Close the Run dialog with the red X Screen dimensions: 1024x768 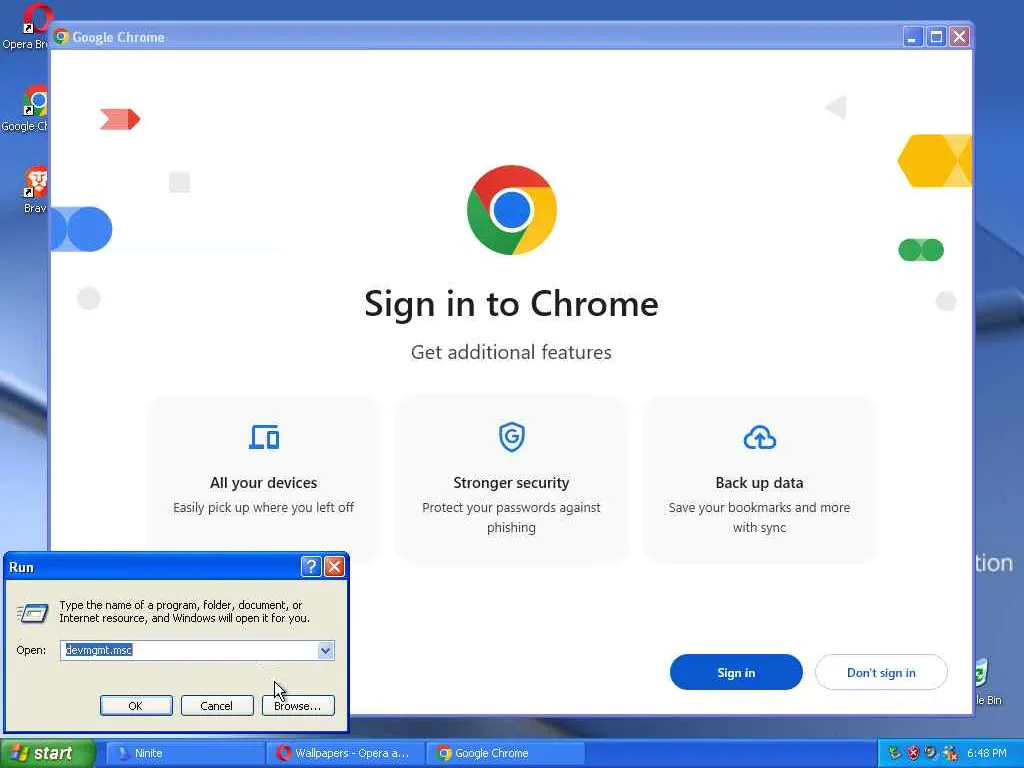(x=334, y=566)
